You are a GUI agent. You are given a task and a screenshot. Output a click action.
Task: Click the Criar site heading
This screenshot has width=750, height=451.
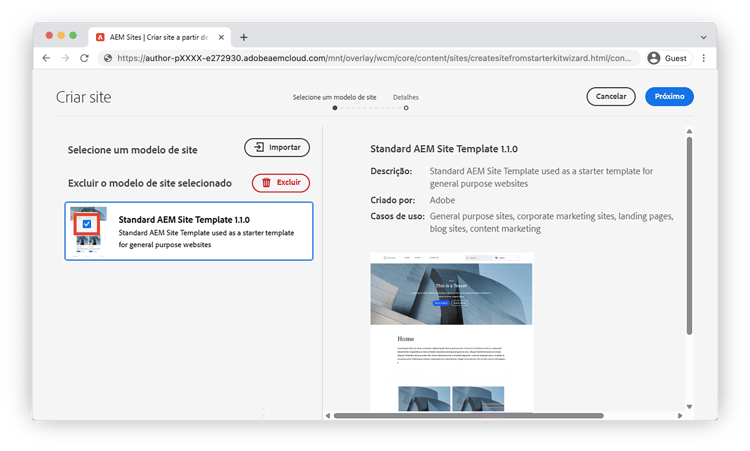point(84,97)
